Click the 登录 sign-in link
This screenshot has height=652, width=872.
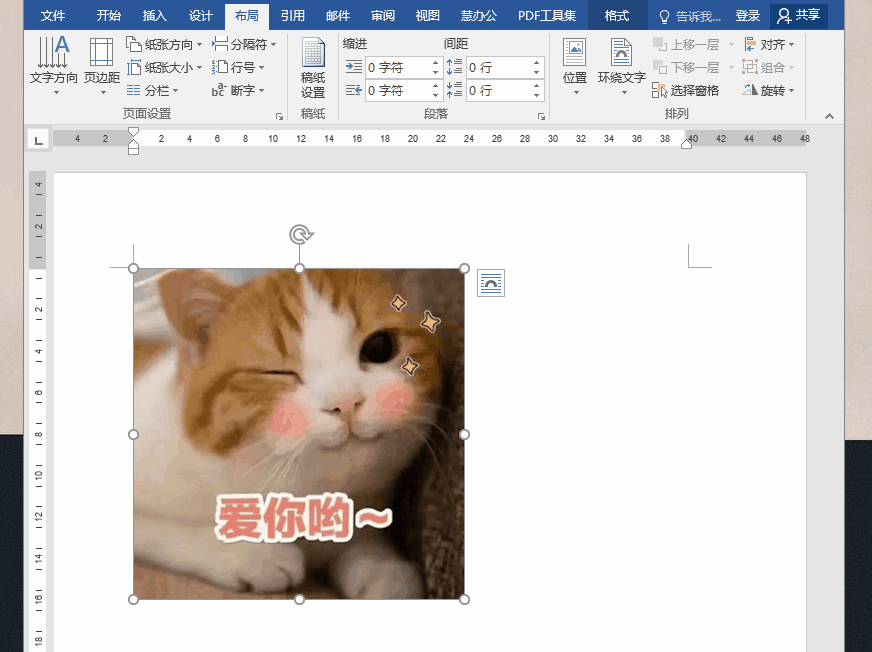coord(747,16)
